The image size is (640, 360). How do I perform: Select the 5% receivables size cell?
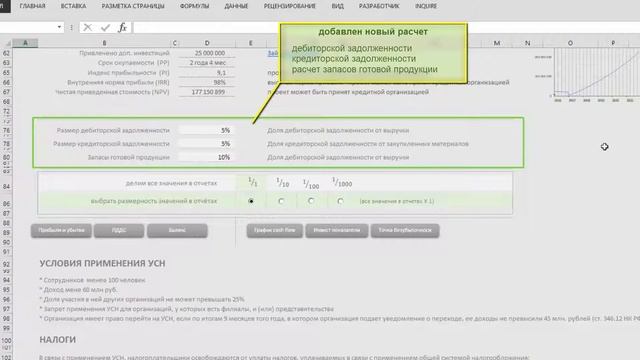coord(207,130)
